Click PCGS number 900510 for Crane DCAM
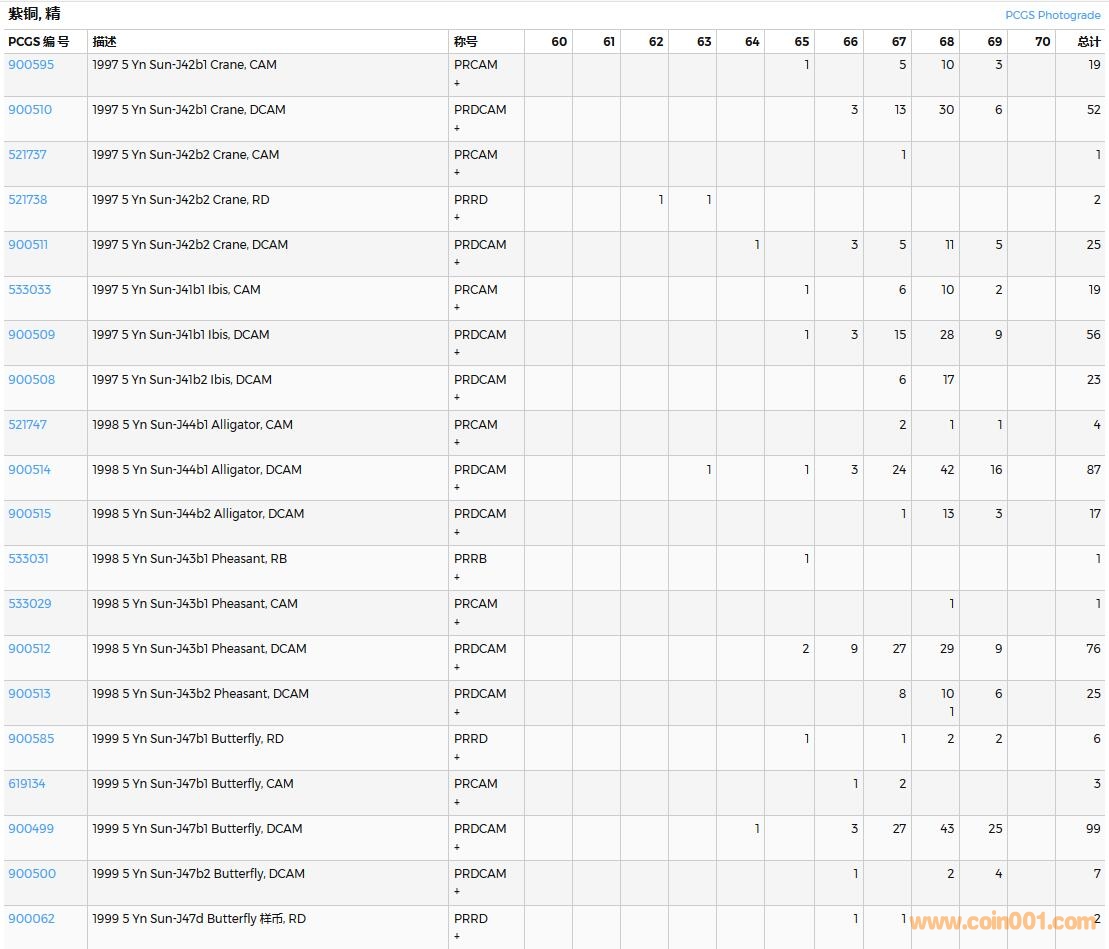Screen dimensions: 1109x949 click(30, 110)
